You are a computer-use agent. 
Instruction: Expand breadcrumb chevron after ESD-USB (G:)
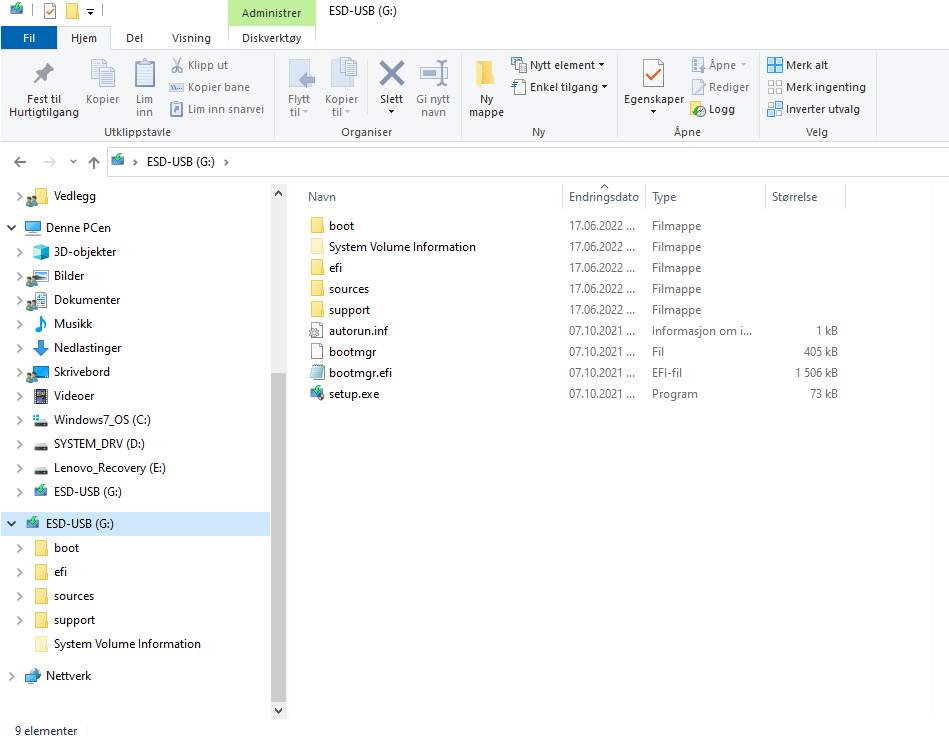226,162
